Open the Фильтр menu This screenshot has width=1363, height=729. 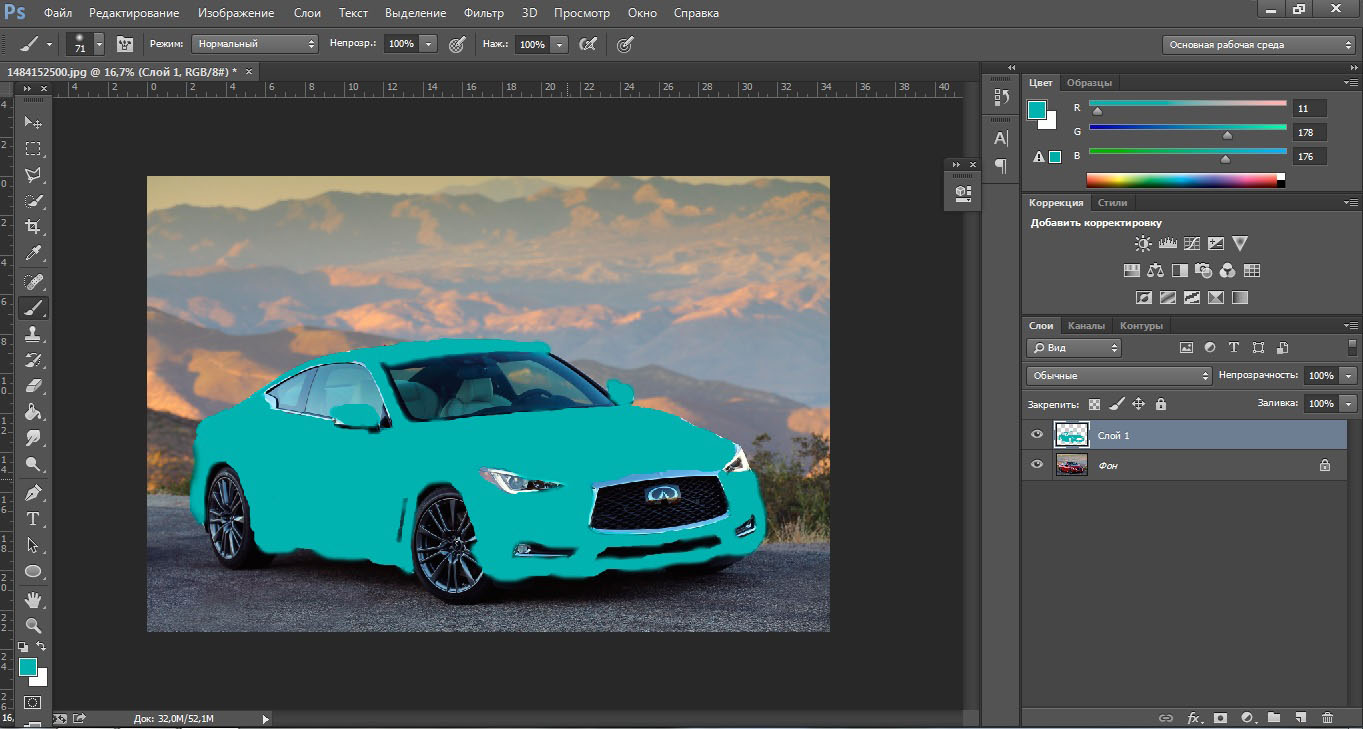coord(484,13)
